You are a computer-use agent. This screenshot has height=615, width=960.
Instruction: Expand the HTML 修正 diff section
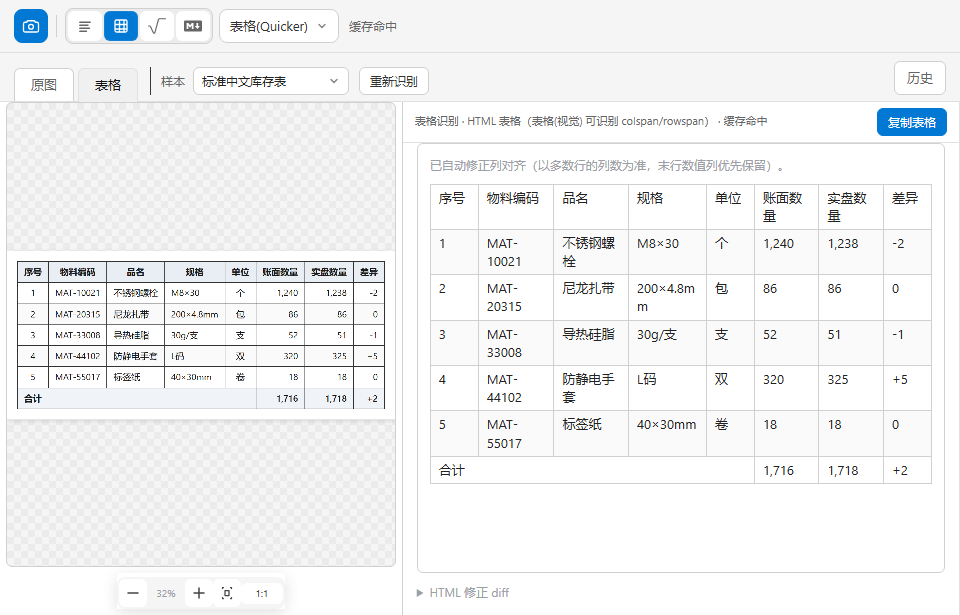click(463, 592)
